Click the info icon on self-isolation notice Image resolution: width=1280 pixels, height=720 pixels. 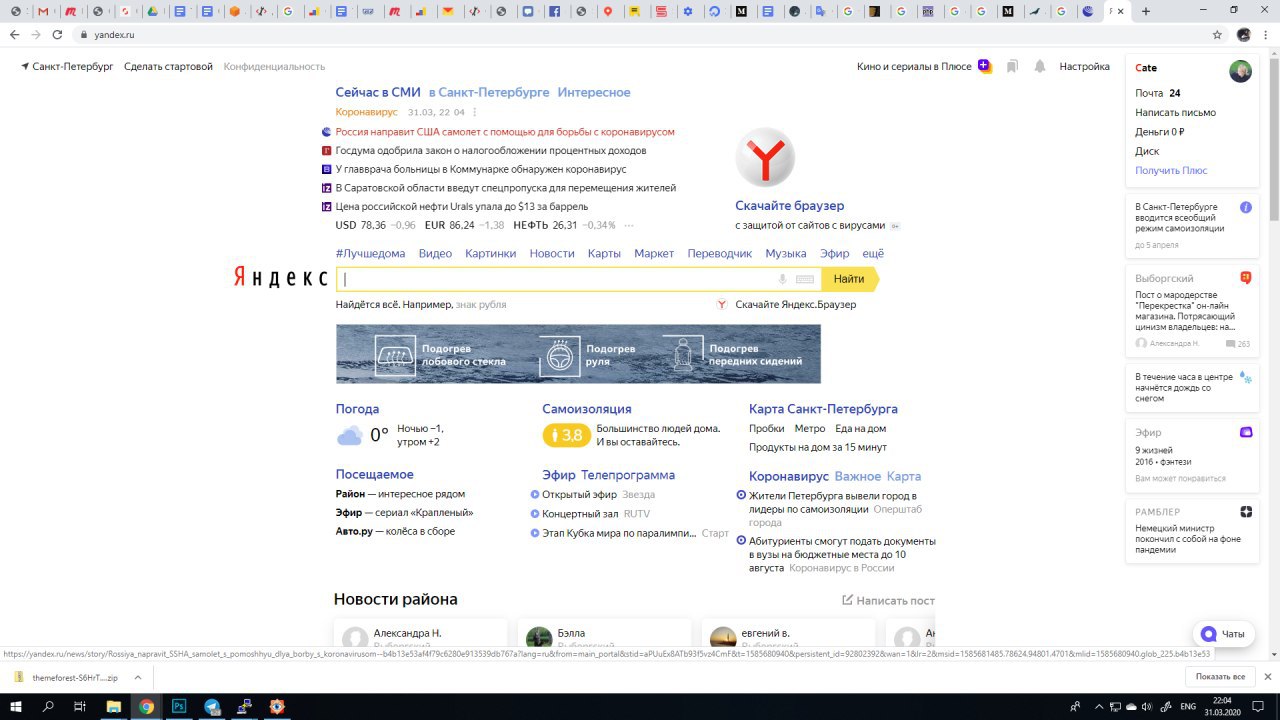1246,207
